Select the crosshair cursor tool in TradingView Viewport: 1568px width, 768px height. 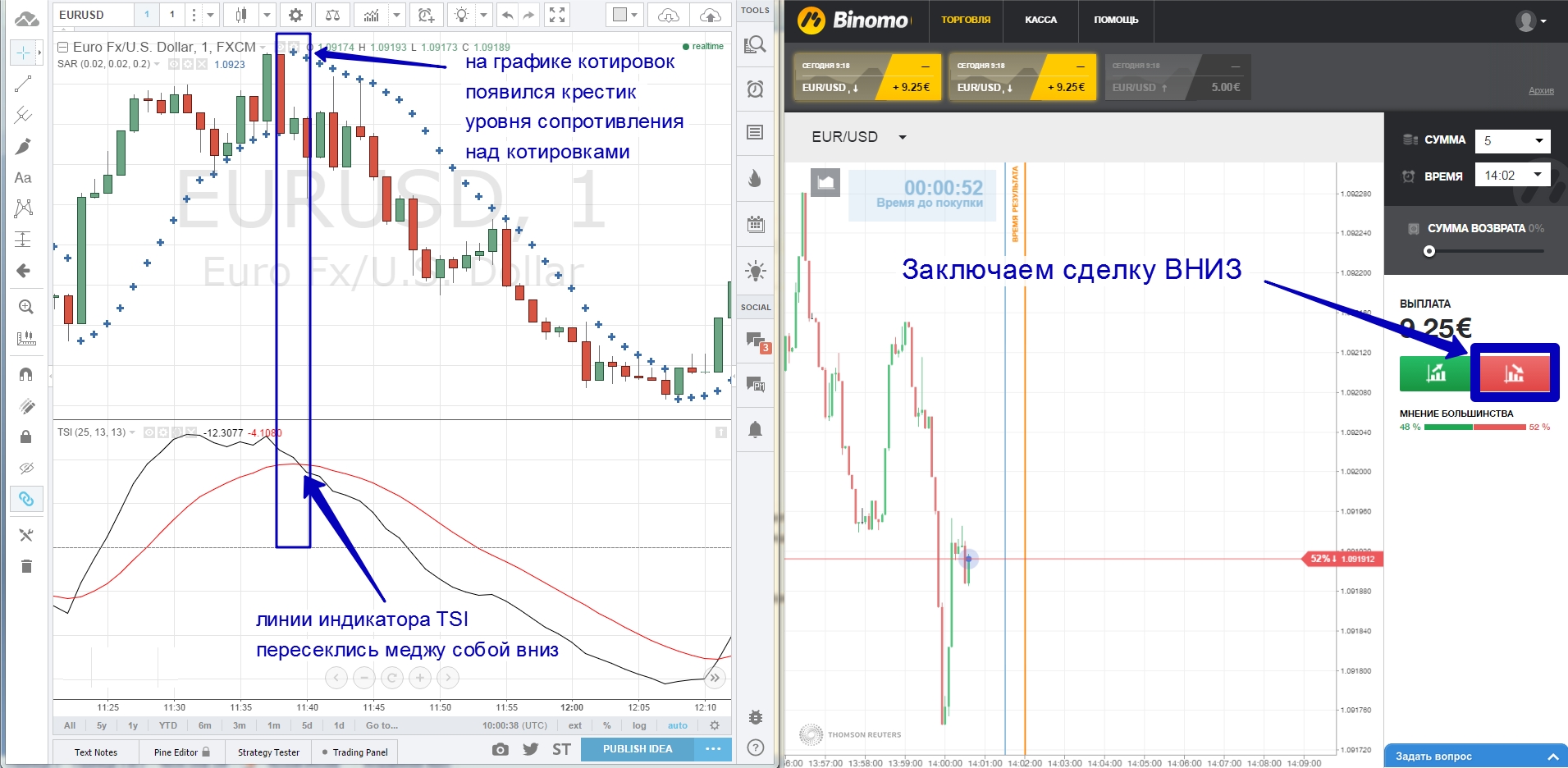coord(23,53)
